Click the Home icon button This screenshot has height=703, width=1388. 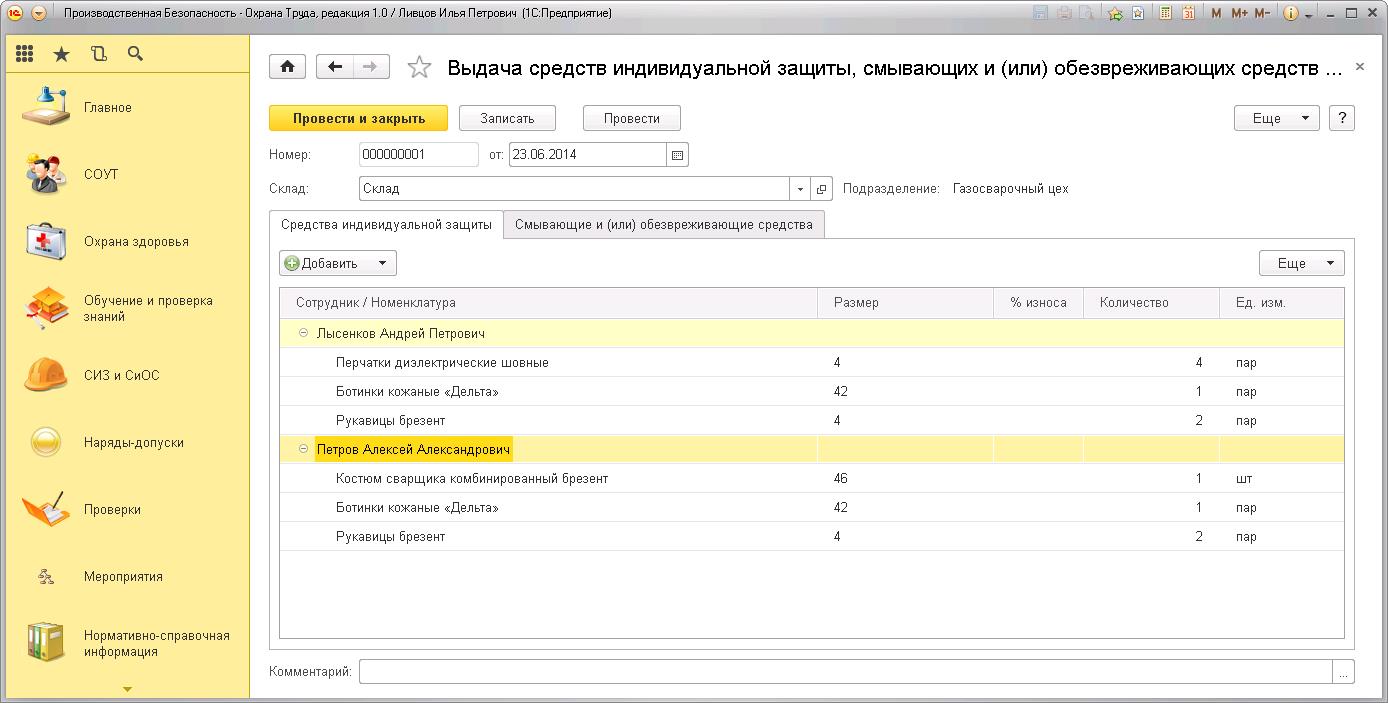tap(288, 67)
